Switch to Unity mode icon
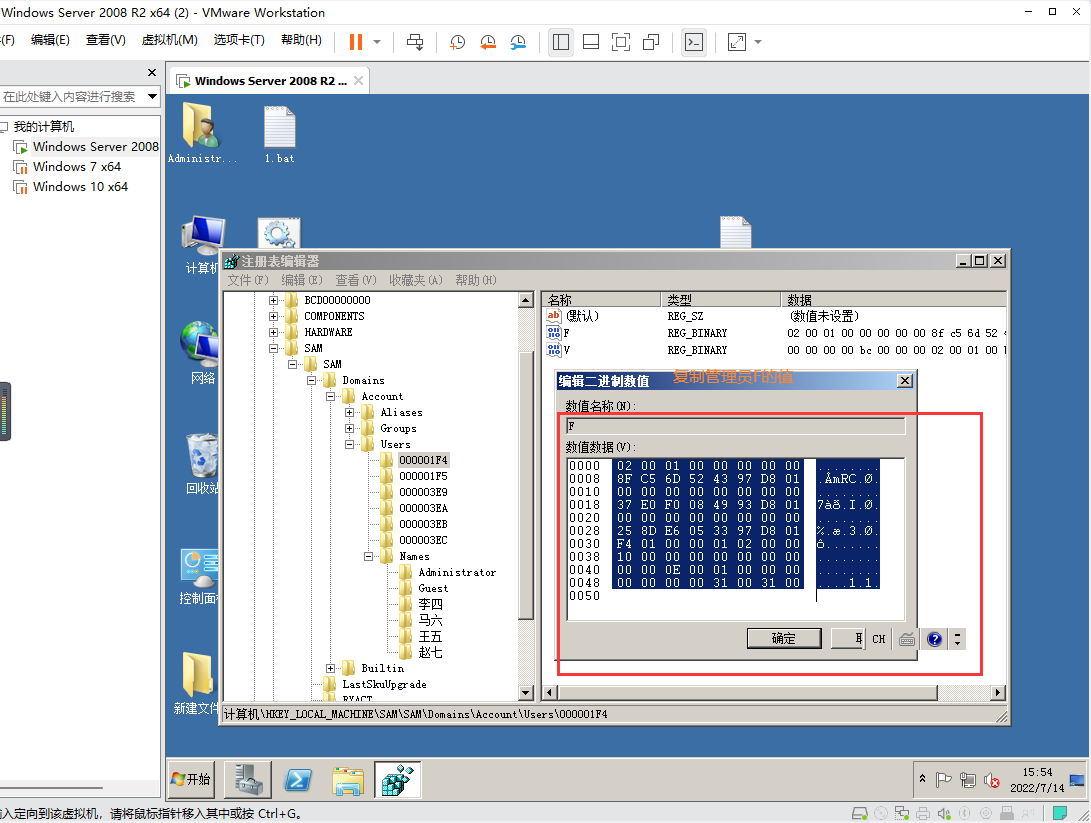Image resolution: width=1091 pixels, height=823 pixels. coord(651,42)
